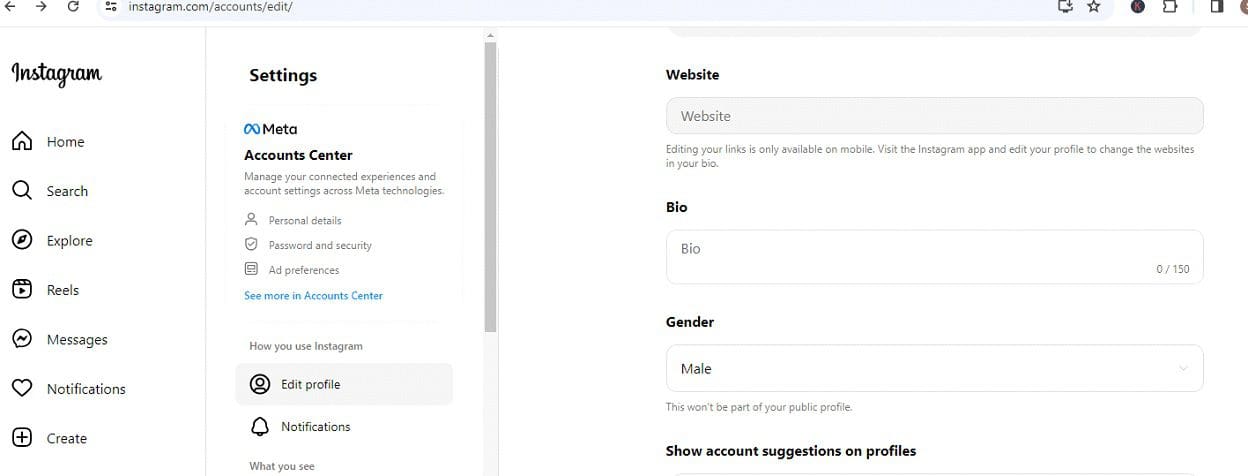Open the K profile extension icon
This screenshot has height=476, width=1248.
click(1138, 6)
